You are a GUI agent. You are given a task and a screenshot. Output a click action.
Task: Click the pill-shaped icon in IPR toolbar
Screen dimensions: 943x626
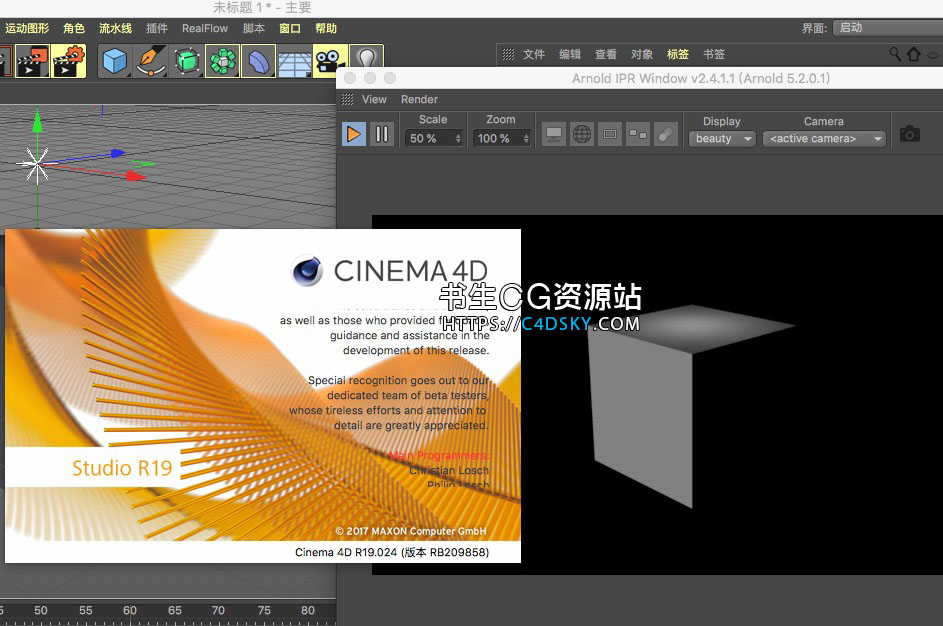(x=666, y=134)
